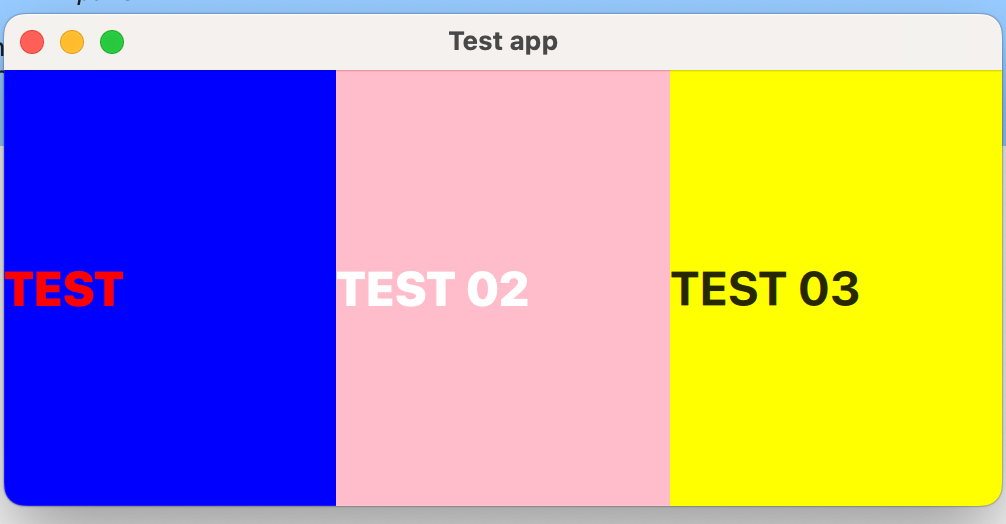Click empty title bar beside the title
This screenshot has height=524, width=1006.
click(770, 42)
